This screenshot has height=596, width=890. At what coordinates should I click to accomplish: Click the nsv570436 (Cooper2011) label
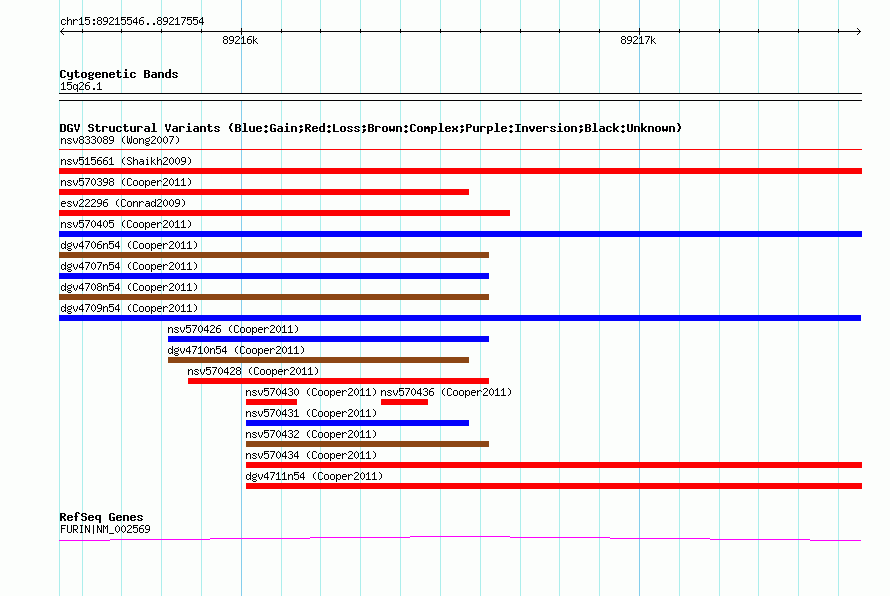[x=446, y=392]
